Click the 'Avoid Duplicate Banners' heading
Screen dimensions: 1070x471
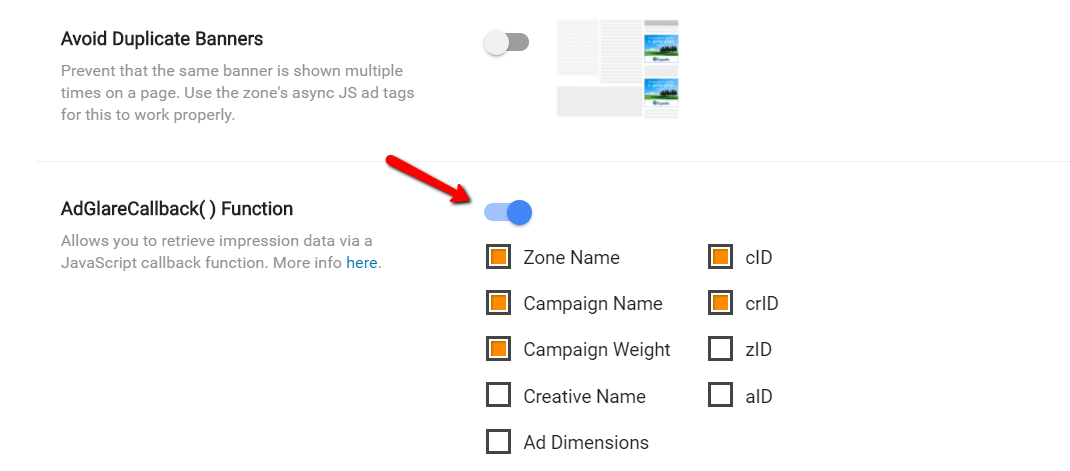162,39
